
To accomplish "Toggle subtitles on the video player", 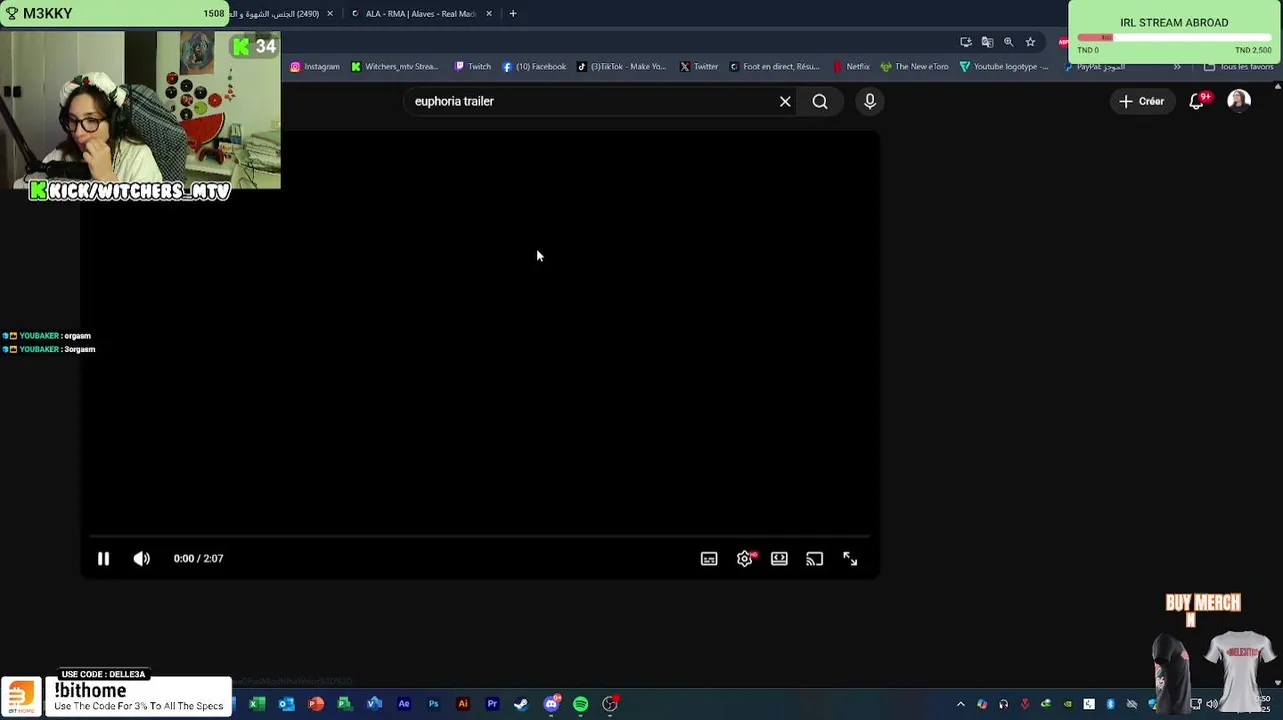I will pyautogui.click(x=709, y=559).
